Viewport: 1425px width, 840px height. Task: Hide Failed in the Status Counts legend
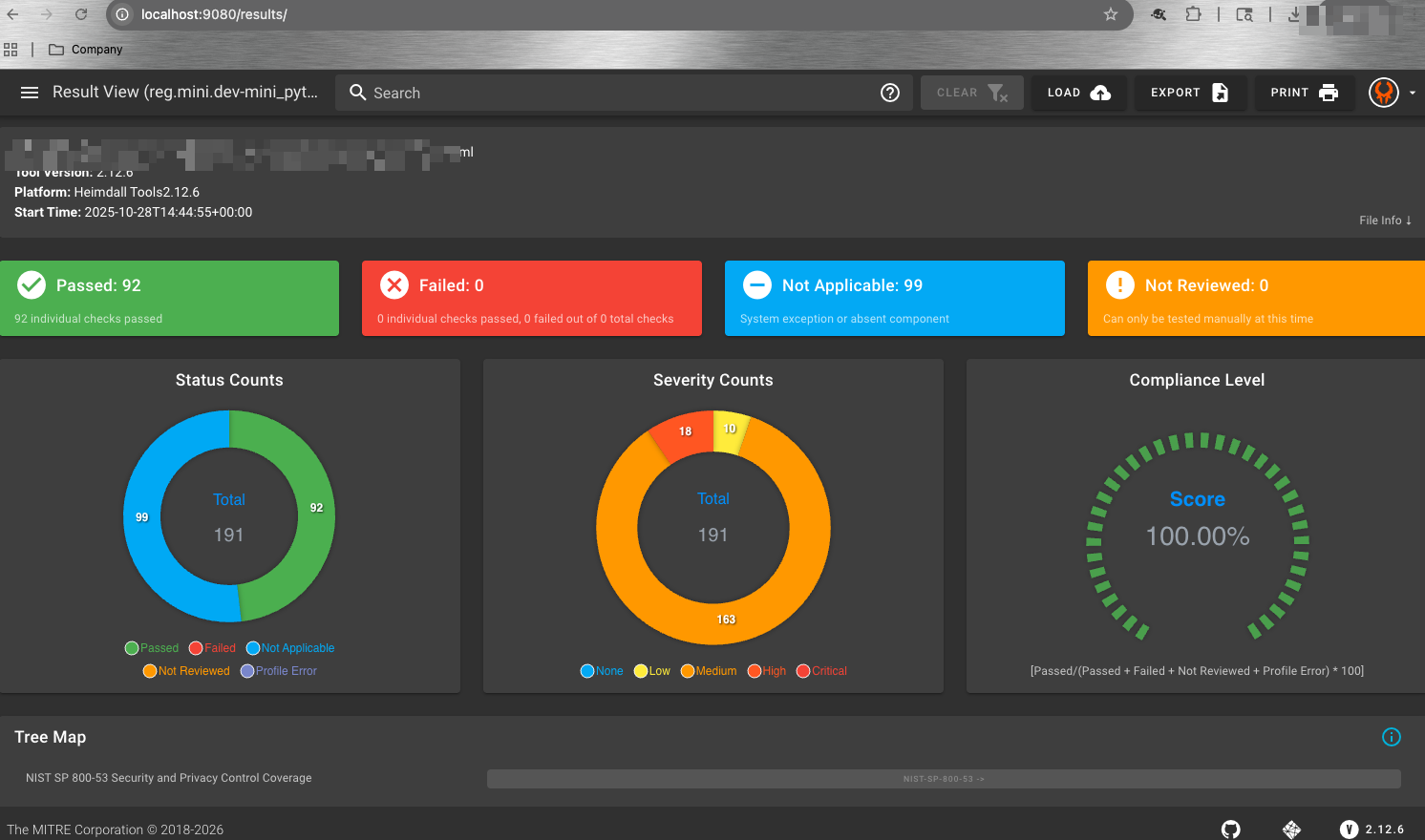click(212, 647)
